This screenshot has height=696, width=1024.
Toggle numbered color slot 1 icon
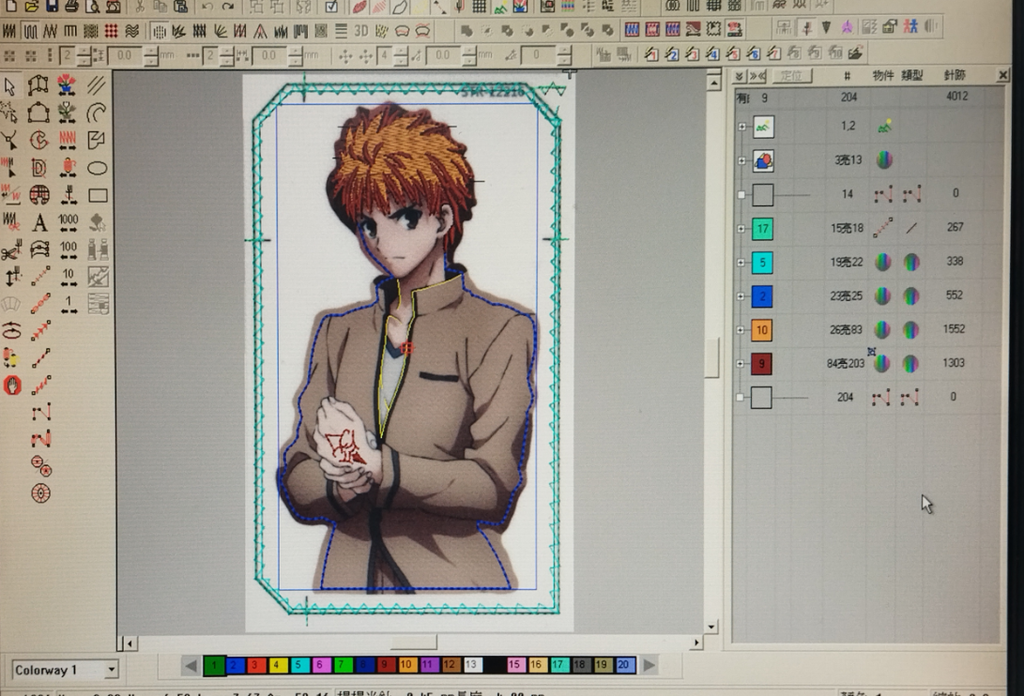point(651,54)
